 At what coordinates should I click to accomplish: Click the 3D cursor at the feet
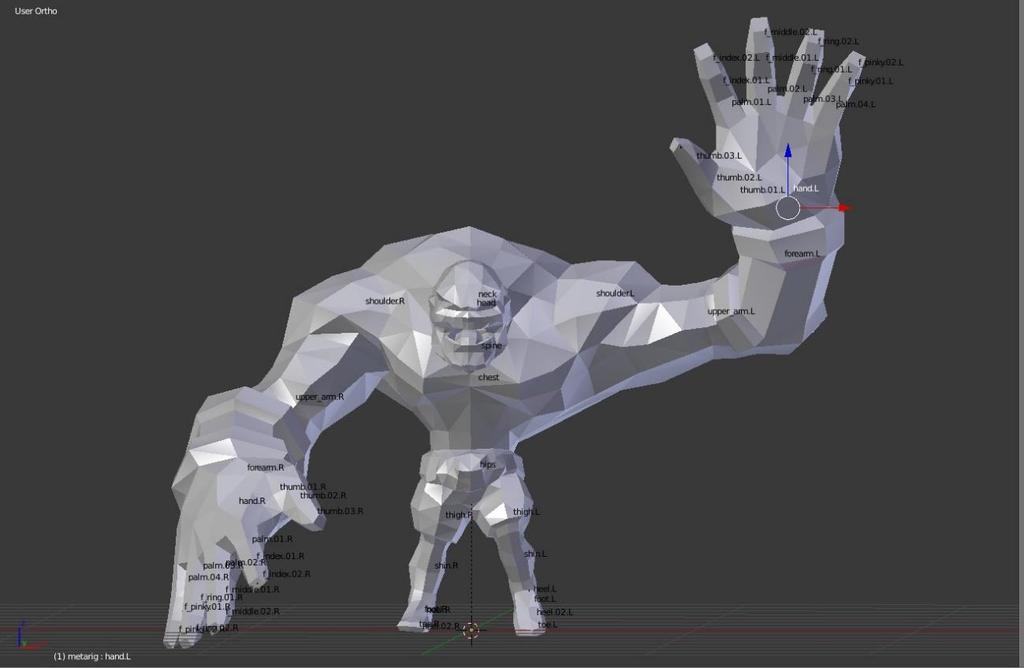[471, 630]
